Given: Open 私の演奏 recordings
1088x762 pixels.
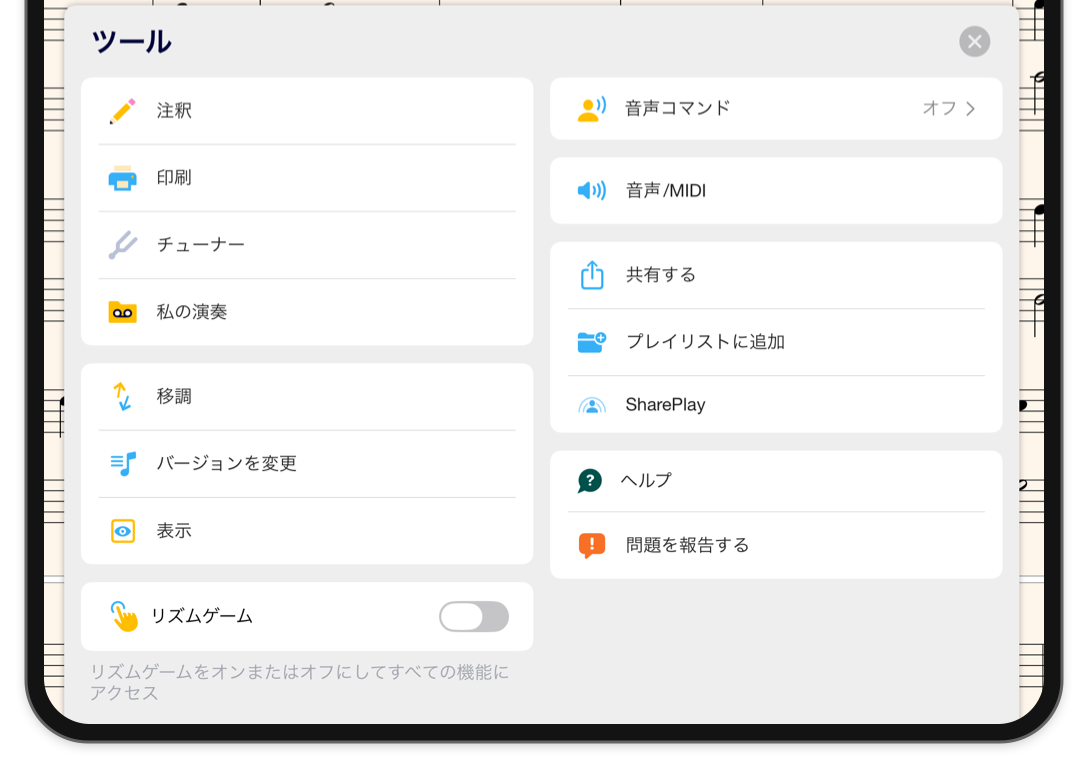Looking at the screenshot, I should tap(307, 312).
